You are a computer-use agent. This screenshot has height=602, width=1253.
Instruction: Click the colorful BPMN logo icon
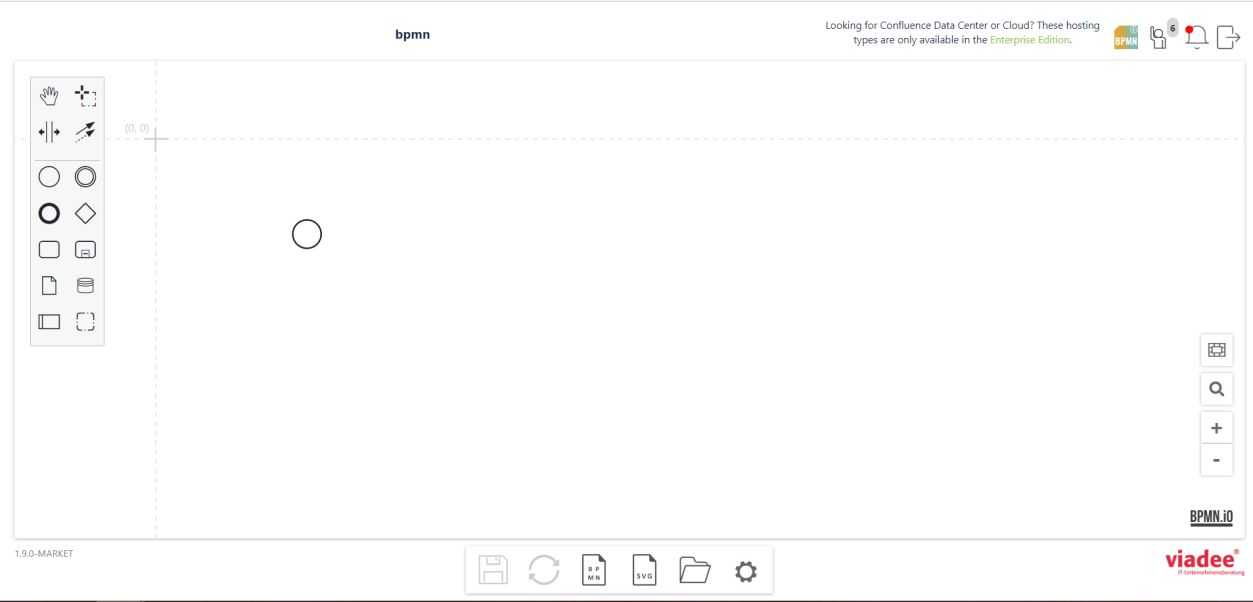[x=1126, y=37]
